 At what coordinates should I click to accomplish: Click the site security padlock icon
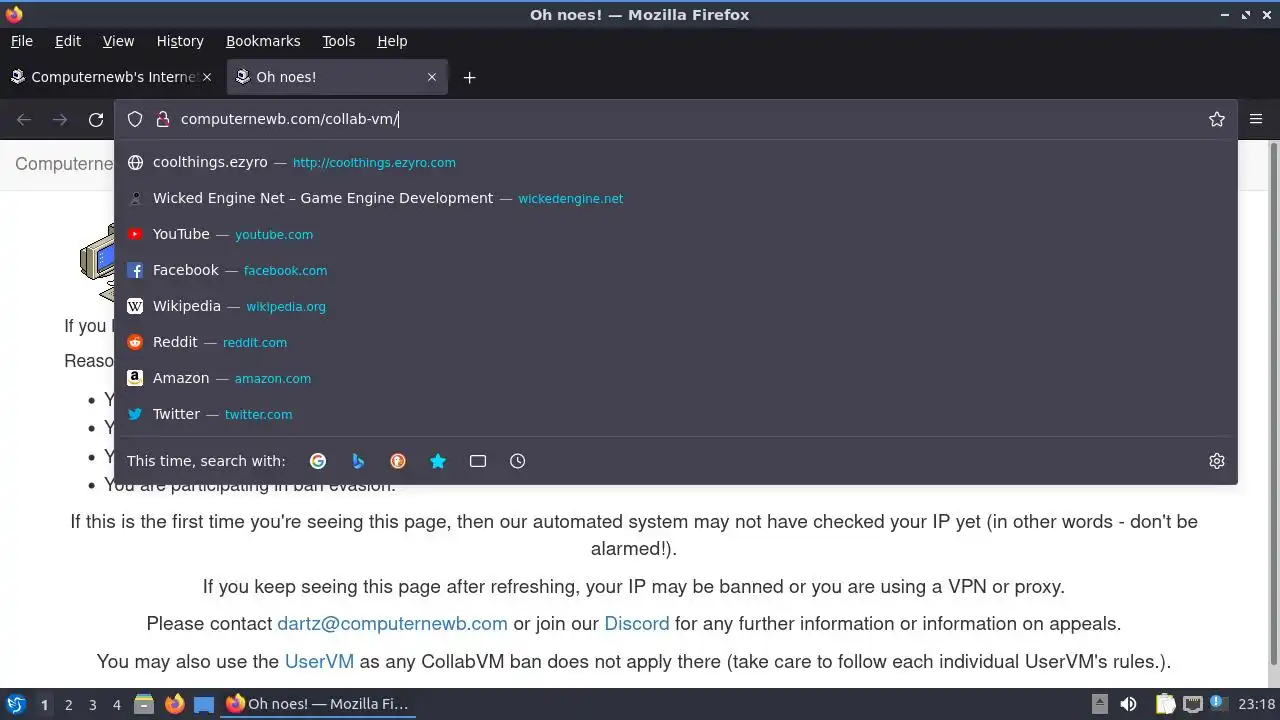coord(163,119)
